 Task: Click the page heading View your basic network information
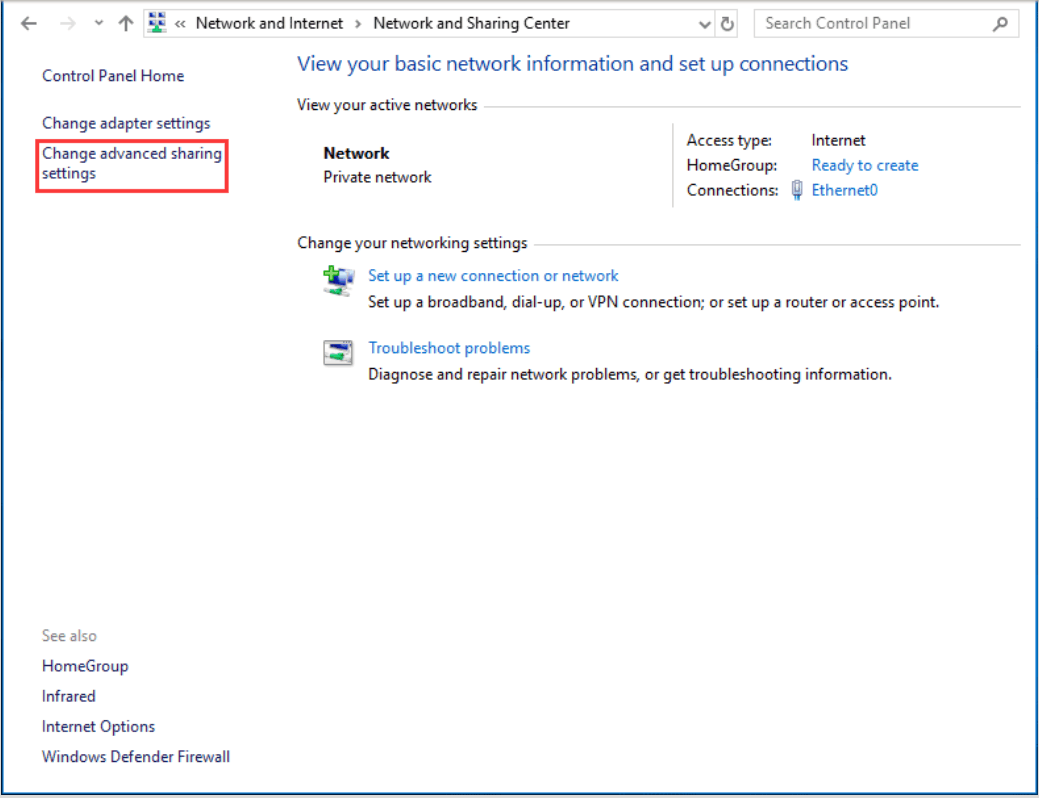coord(573,64)
